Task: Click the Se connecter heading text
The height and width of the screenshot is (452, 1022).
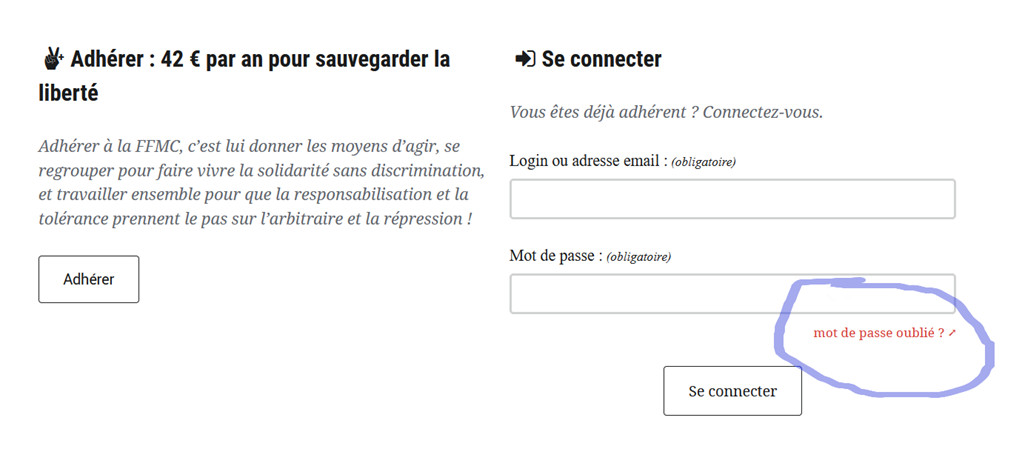Action: click(602, 59)
